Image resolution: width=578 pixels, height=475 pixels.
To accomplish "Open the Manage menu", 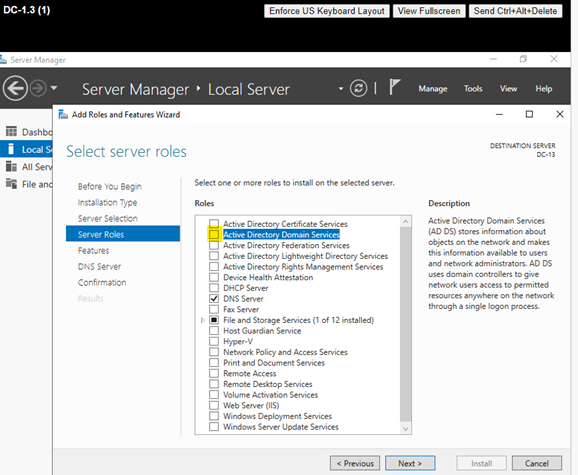I will pos(433,89).
